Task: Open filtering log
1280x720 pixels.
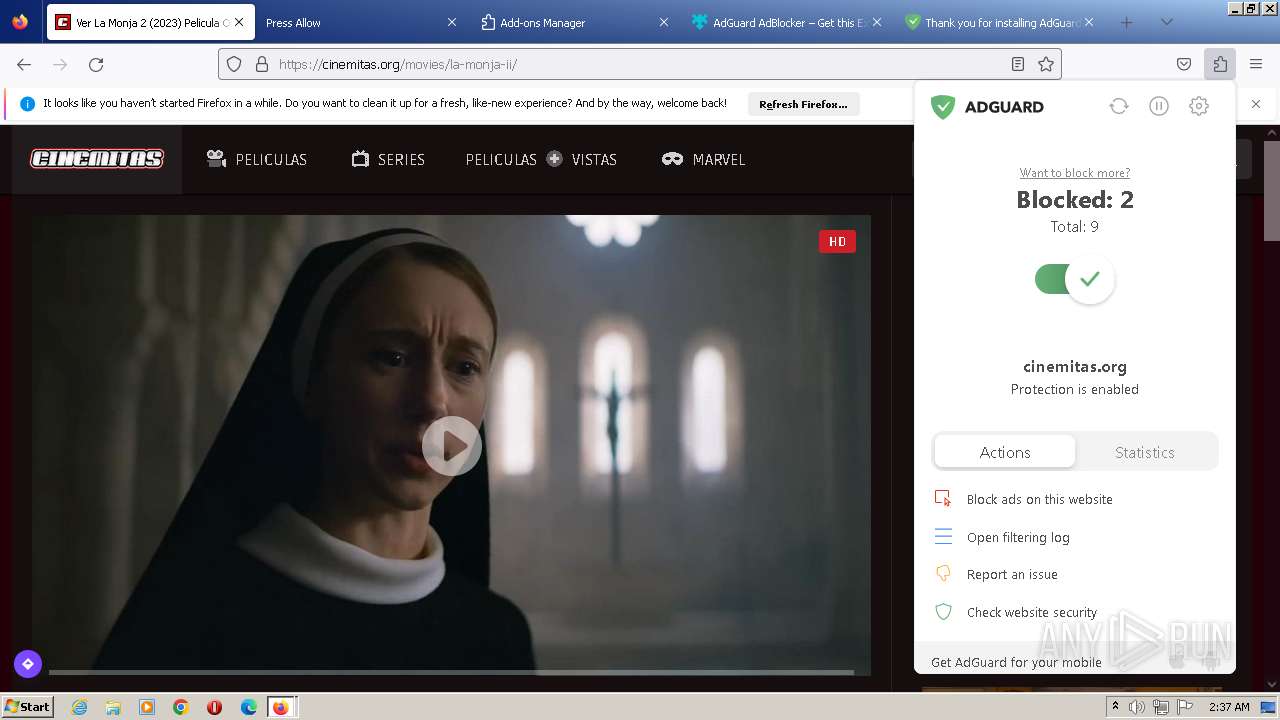Action: [x=1018, y=537]
